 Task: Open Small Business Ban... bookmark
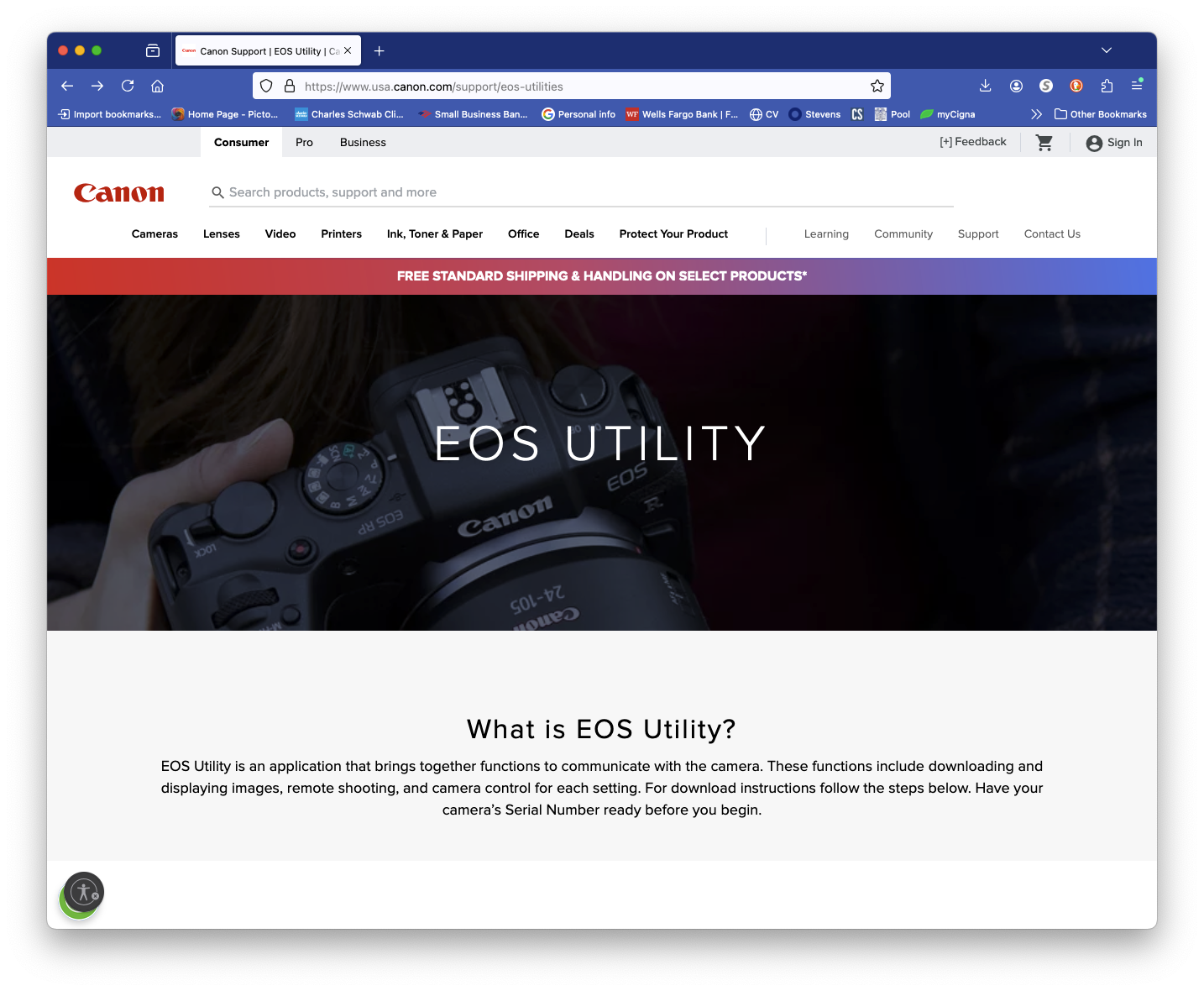click(473, 114)
